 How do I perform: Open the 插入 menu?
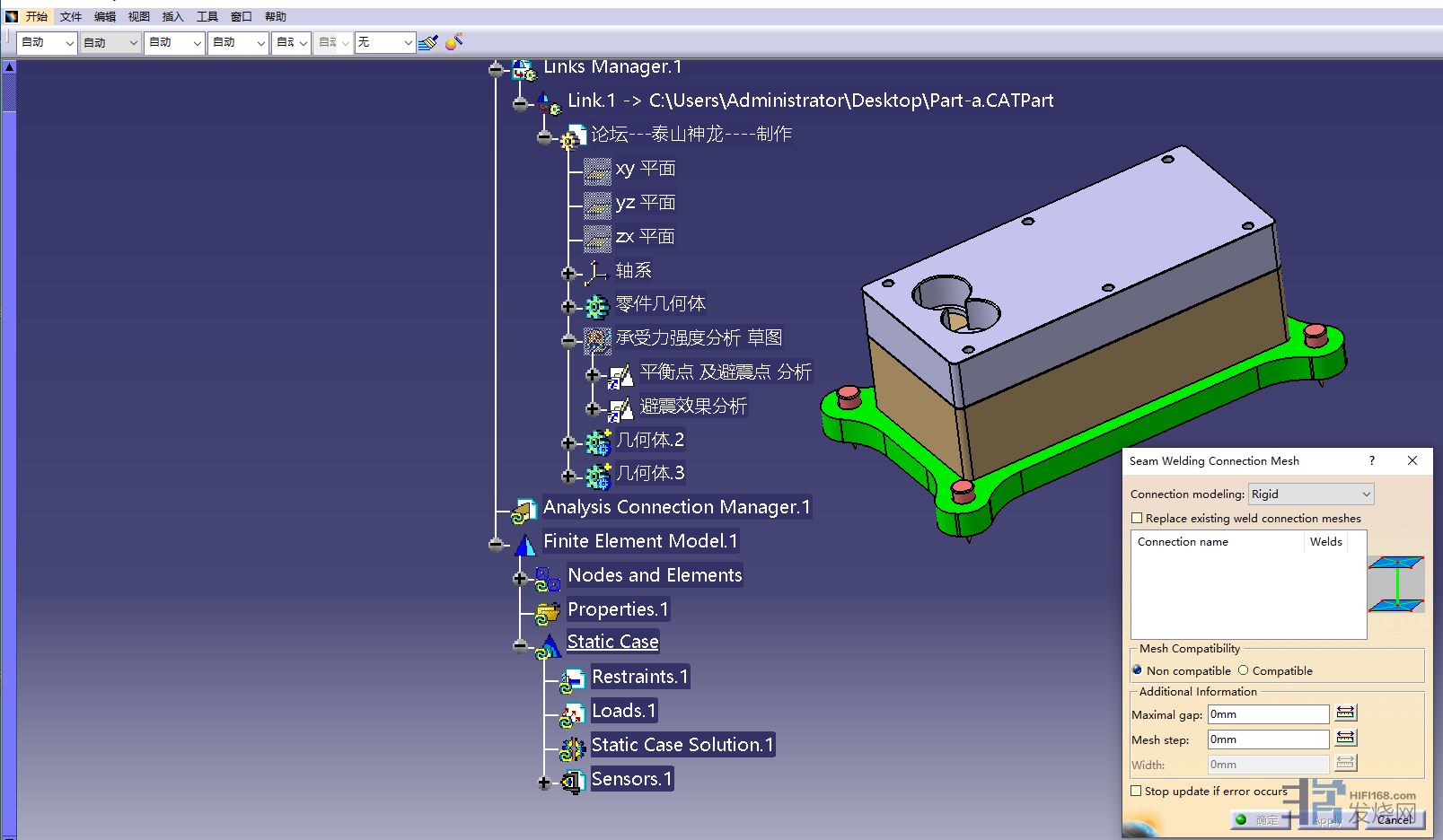tap(172, 17)
